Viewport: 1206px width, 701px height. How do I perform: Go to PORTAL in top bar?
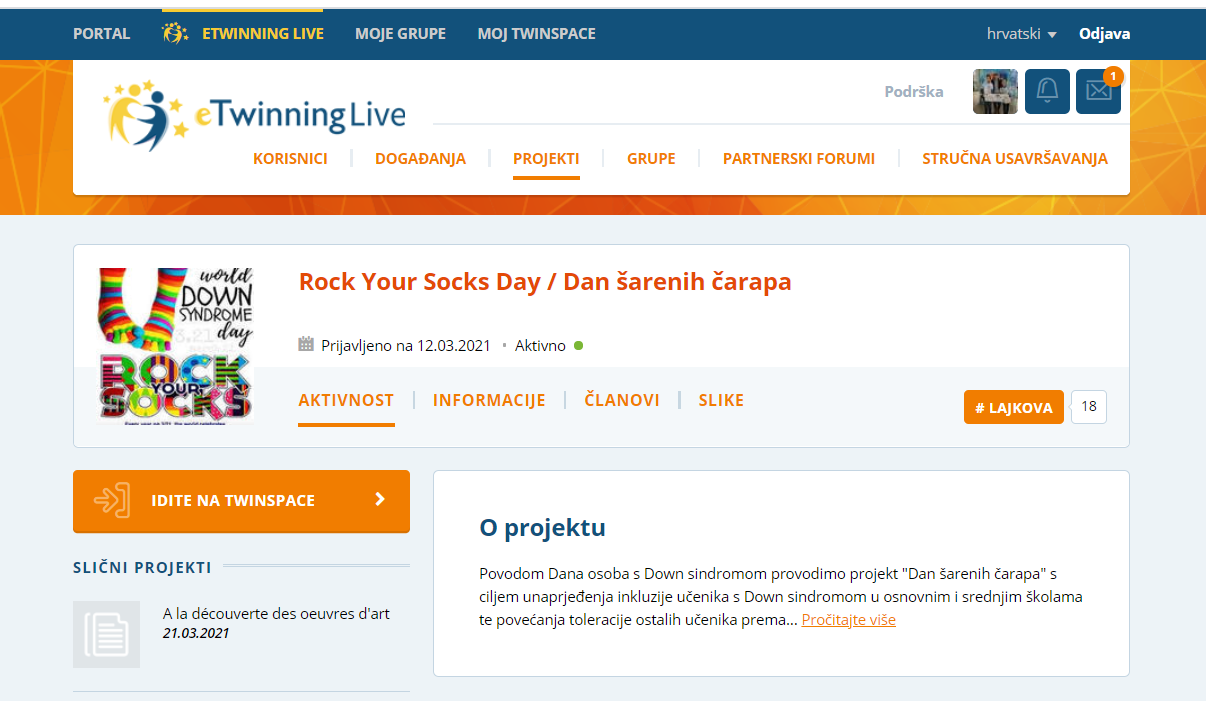(x=101, y=34)
